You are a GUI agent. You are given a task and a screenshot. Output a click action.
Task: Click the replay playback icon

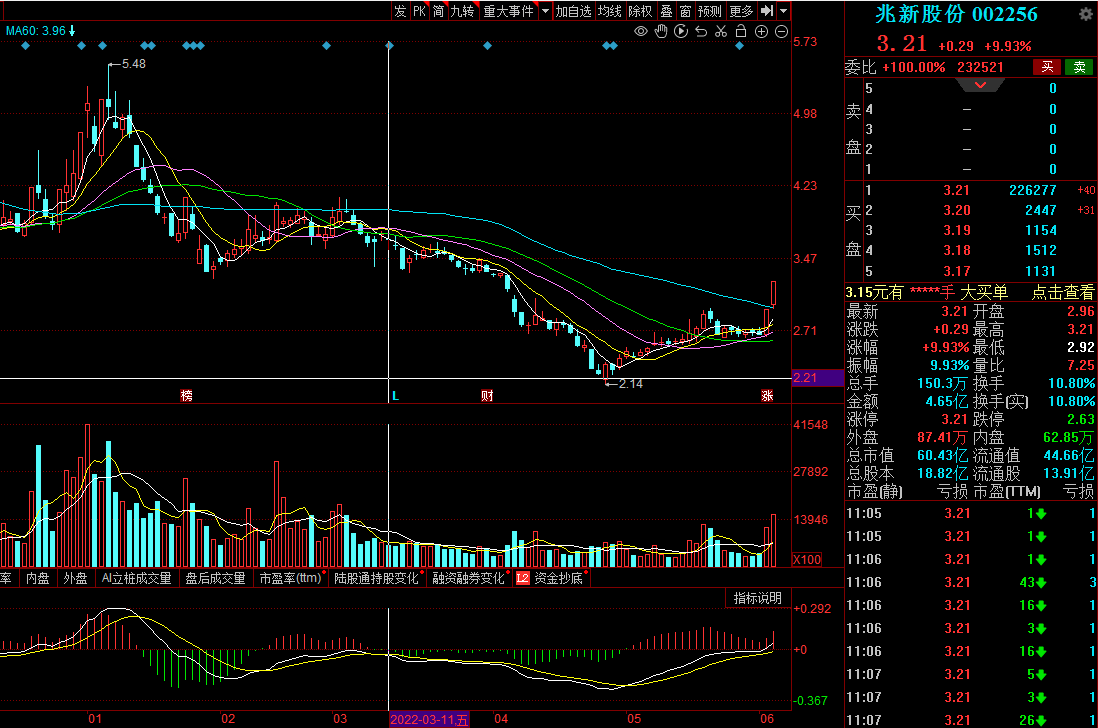(x=681, y=32)
